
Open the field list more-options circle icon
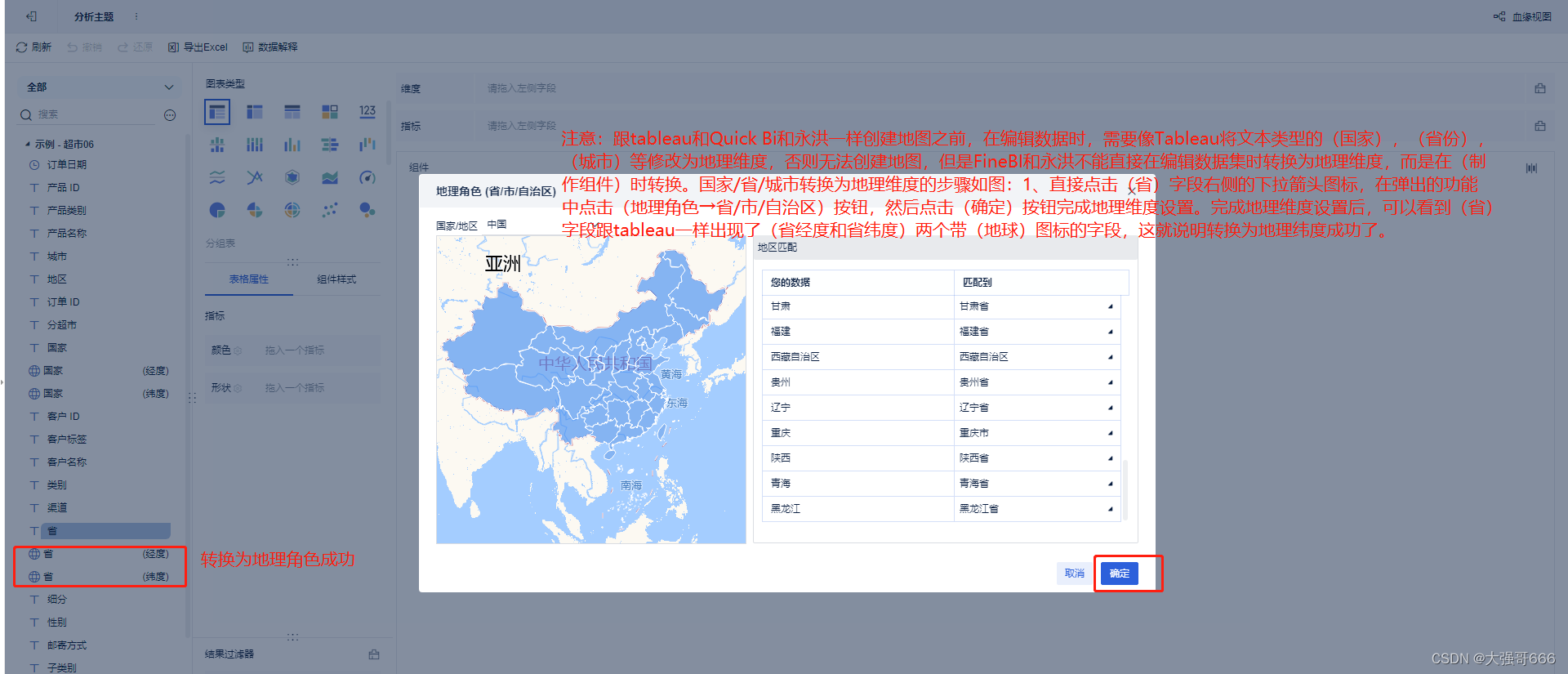[170, 115]
